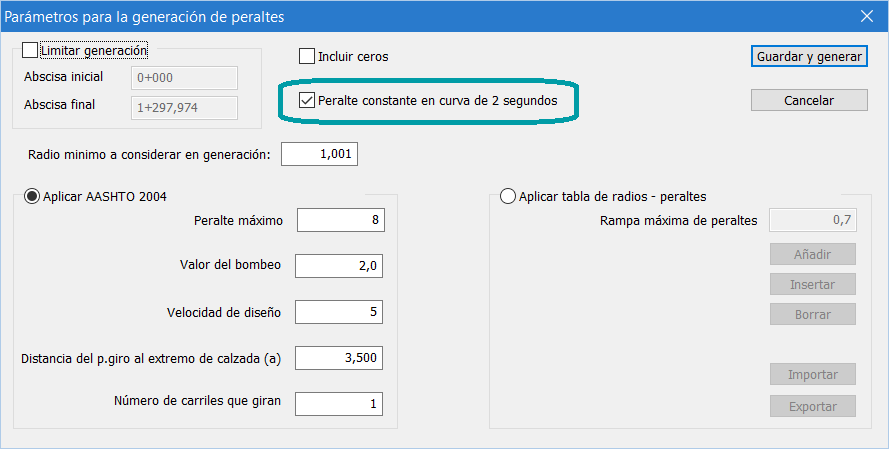This screenshot has height=449, width=889.
Task: Click the Número de carriles que giran field
Action: tap(339, 404)
